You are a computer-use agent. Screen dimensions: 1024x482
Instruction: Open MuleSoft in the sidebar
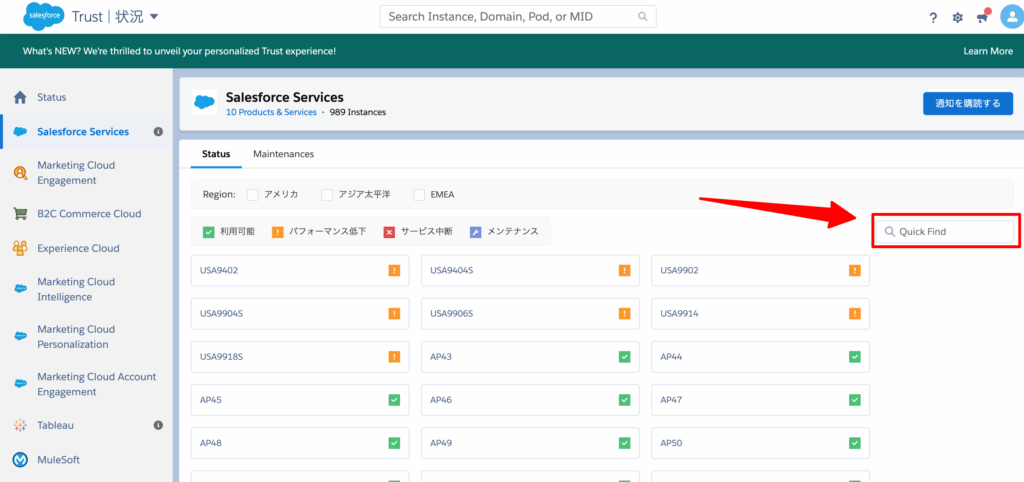58,460
